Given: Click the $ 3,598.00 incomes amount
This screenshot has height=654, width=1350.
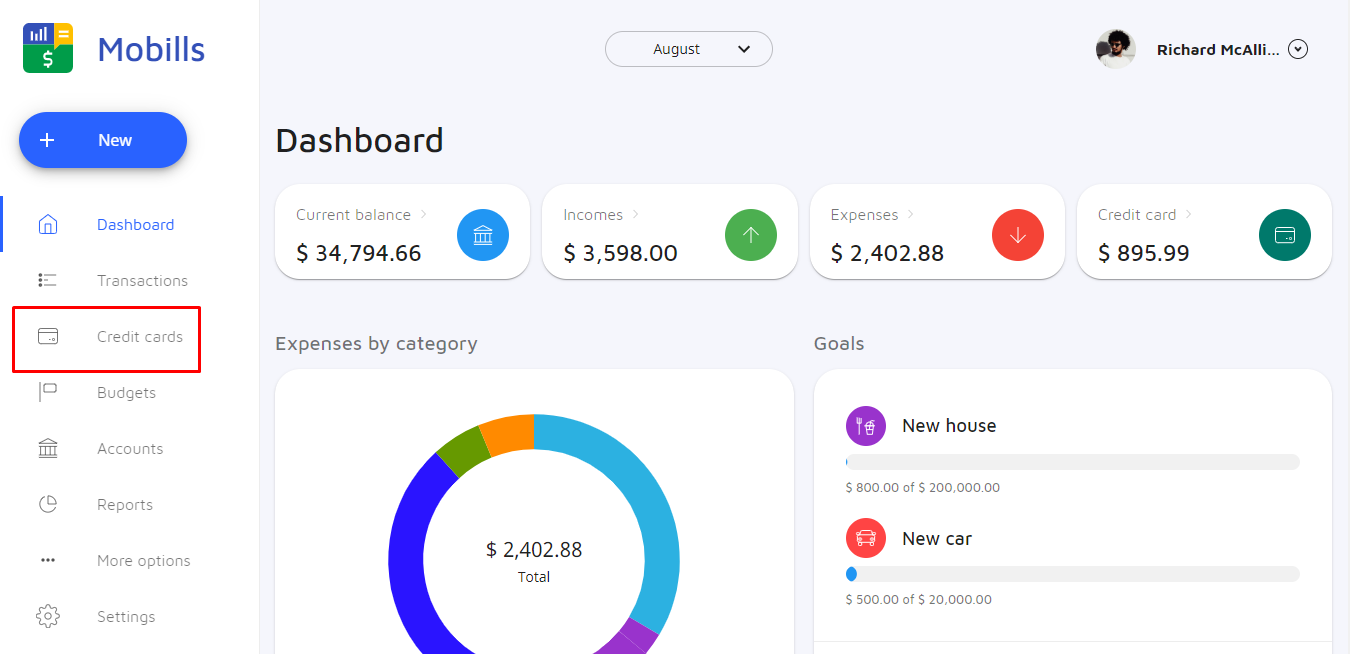Looking at the screenshot, I should click(x=620, y=254).
